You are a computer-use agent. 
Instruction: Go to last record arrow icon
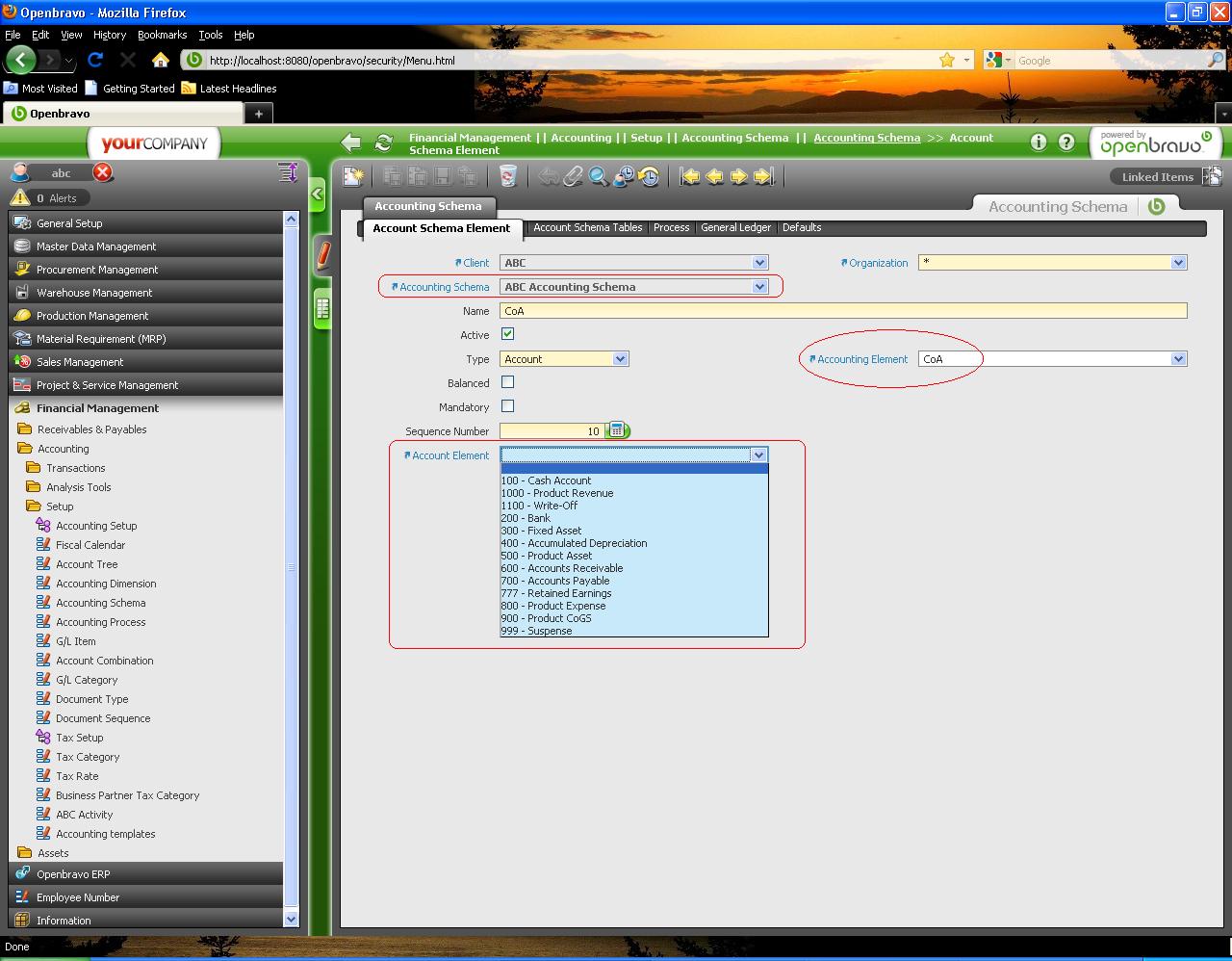point(764,176)
